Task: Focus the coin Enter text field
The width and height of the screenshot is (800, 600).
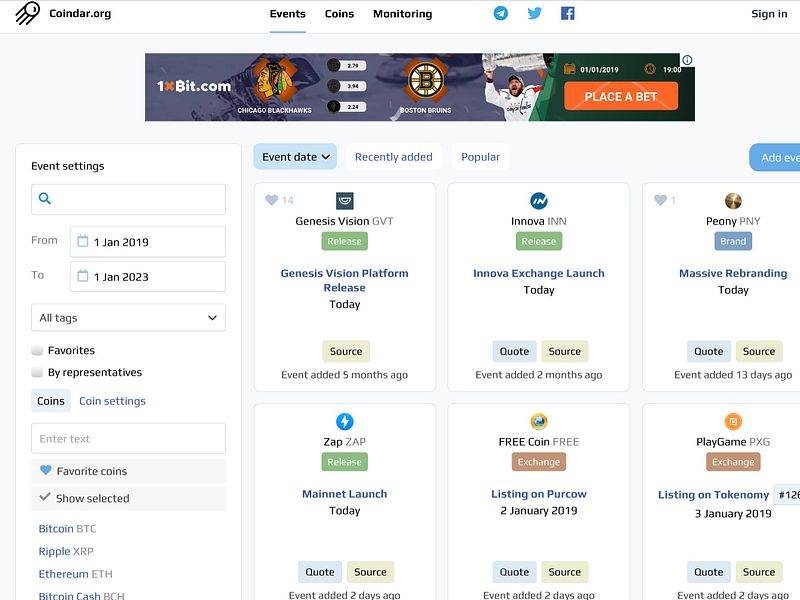Action: (x=129, y=438)
